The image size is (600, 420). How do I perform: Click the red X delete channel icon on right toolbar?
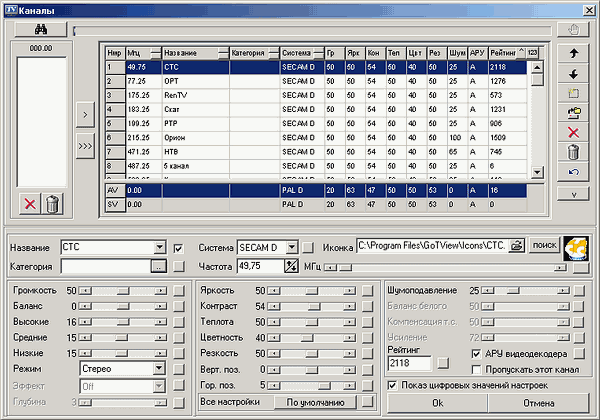pyautogui.click(x=573, y=131)
